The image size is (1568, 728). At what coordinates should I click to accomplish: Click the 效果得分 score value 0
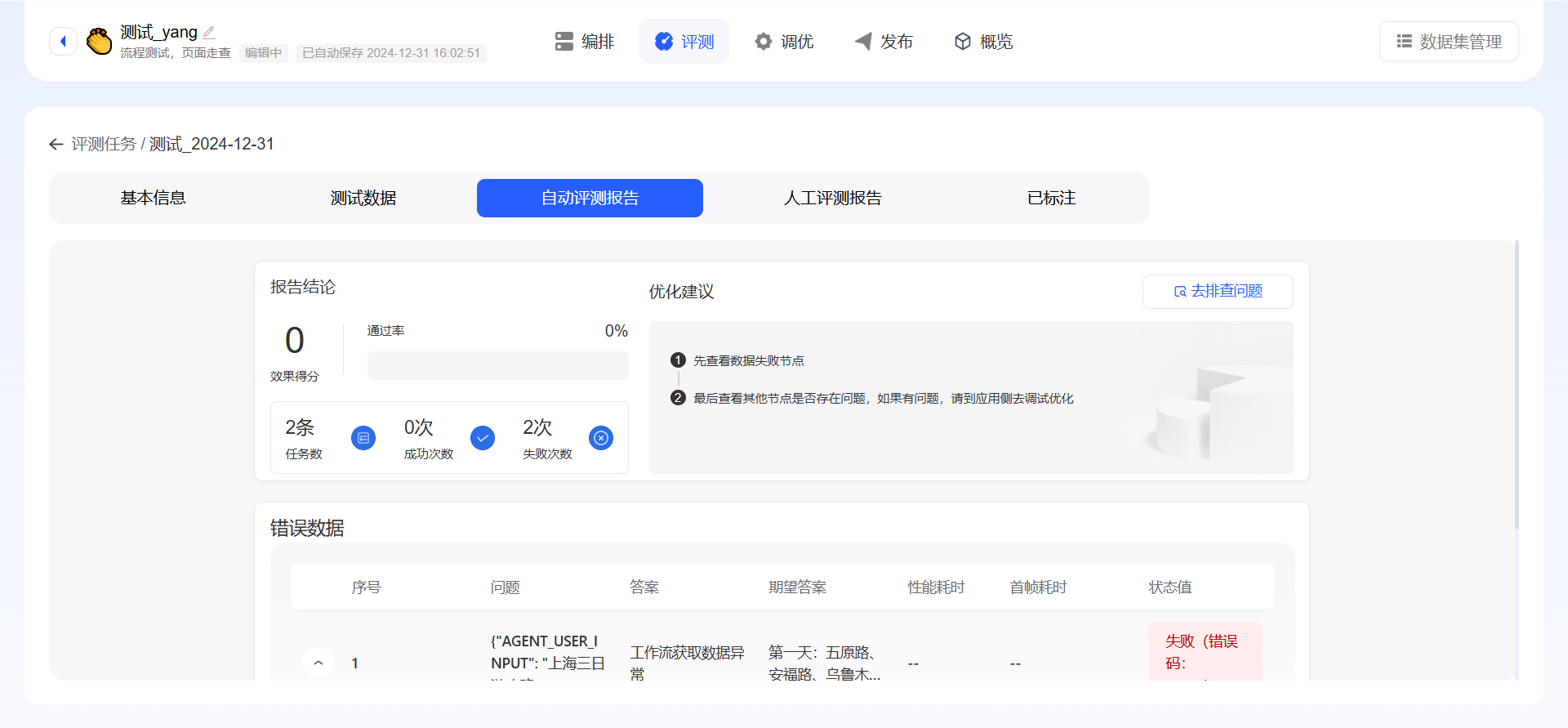295,340
